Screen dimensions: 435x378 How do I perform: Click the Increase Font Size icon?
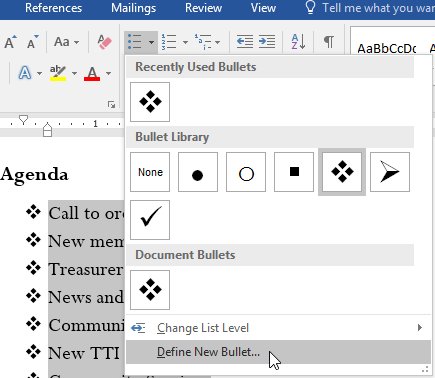click(10, 42)
